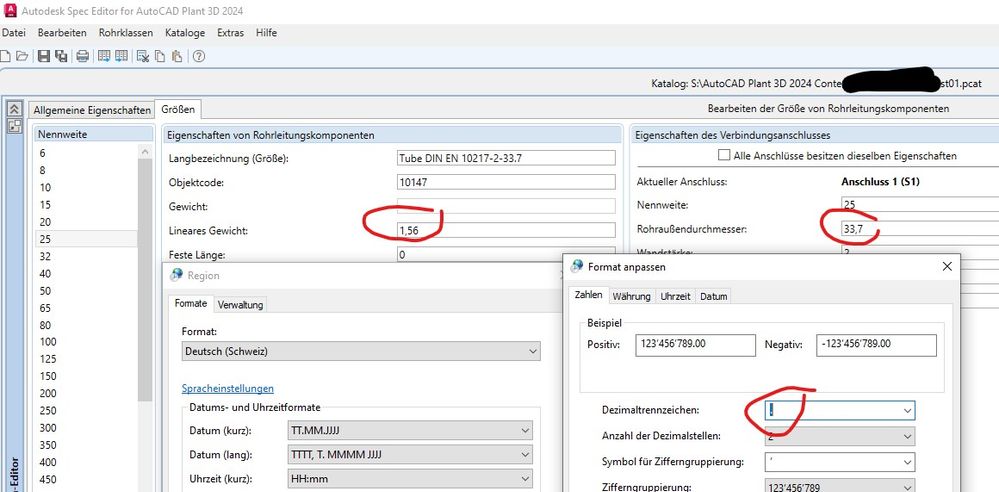Open the Format dropdown showing Deutsch (Schweiz)

(x=361, y=351)
